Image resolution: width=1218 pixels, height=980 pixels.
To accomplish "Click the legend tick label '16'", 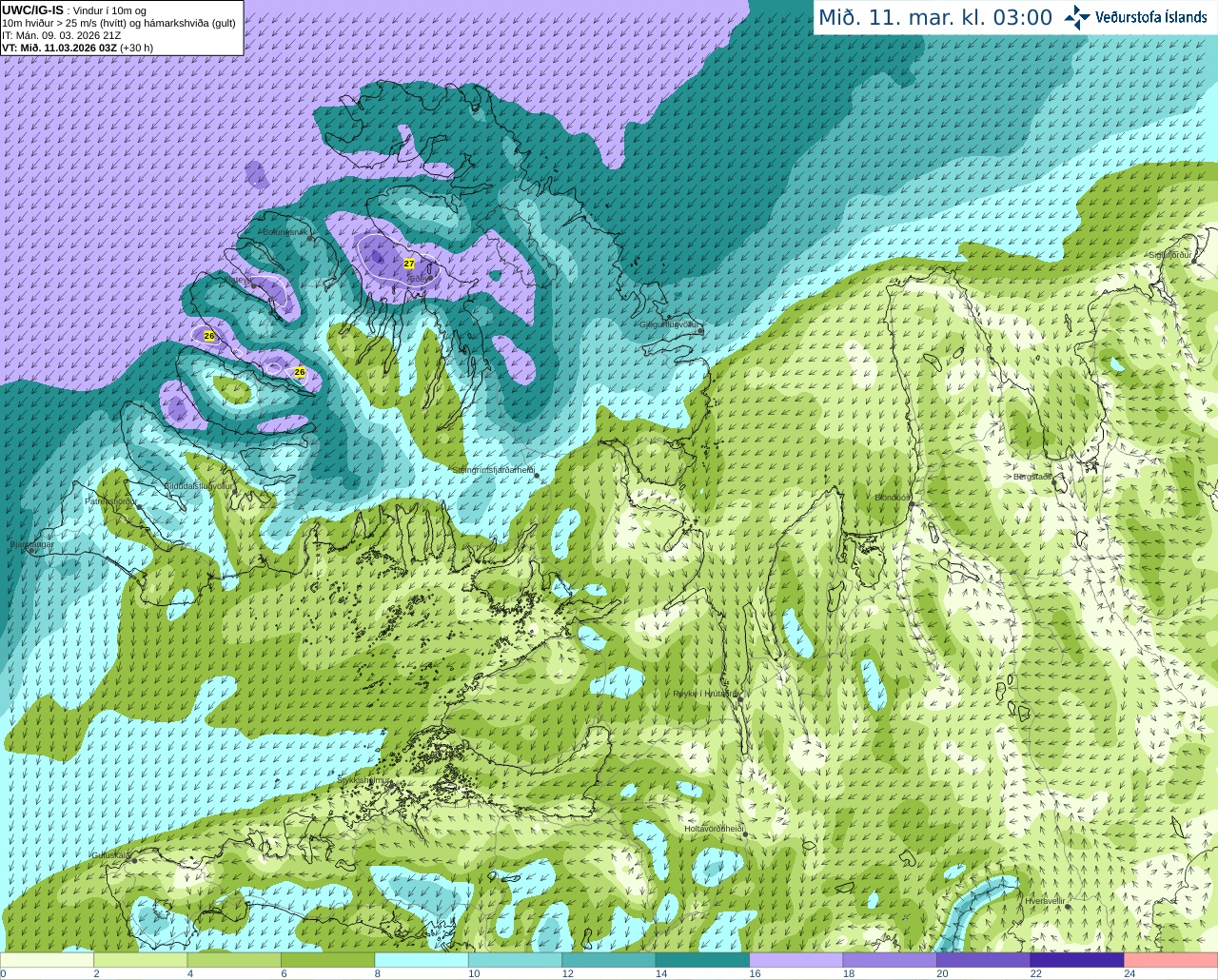I will click(x=755, y=973).
